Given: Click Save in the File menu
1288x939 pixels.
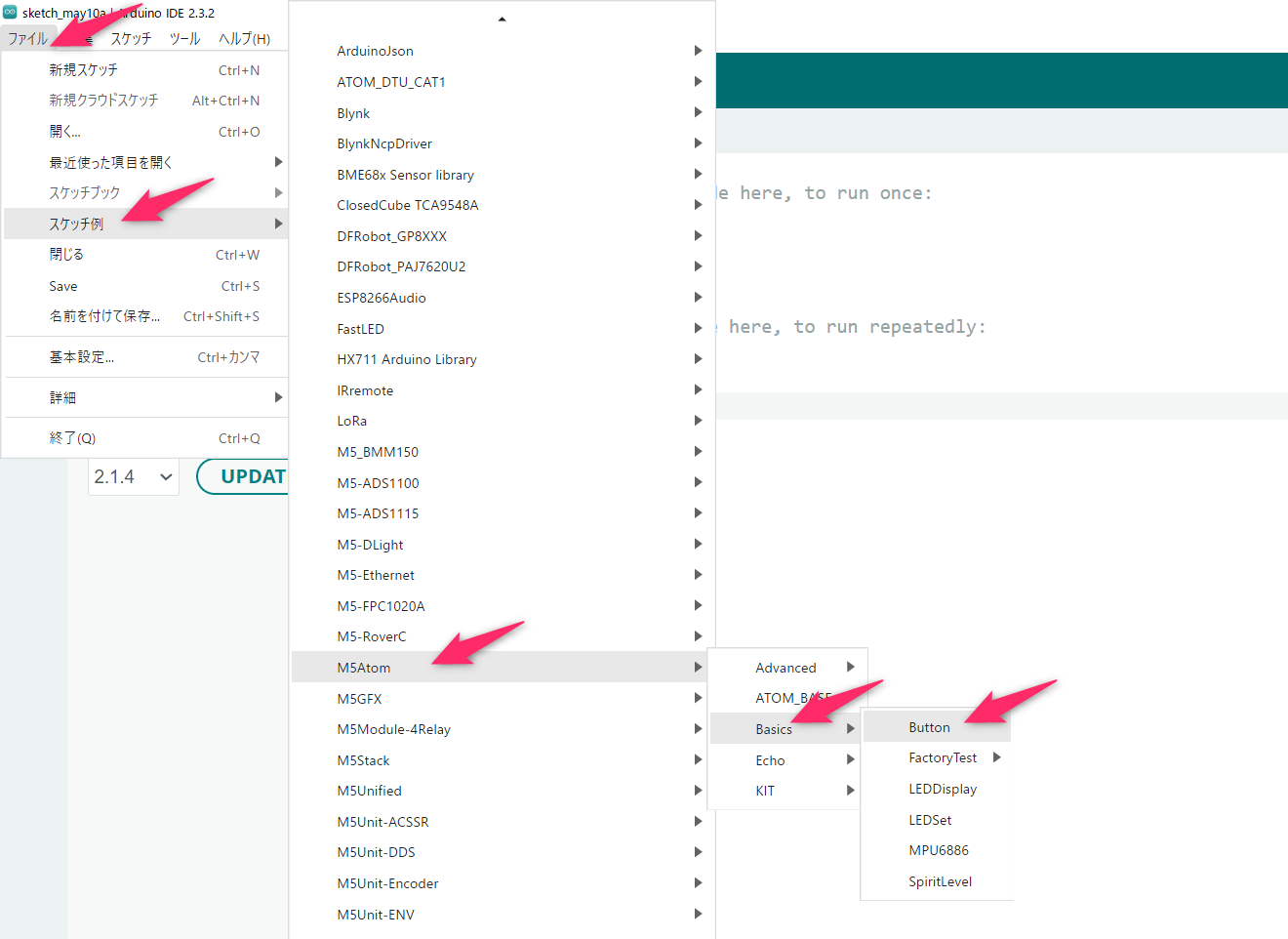Looking at the screenshot, I should [146, 286].
